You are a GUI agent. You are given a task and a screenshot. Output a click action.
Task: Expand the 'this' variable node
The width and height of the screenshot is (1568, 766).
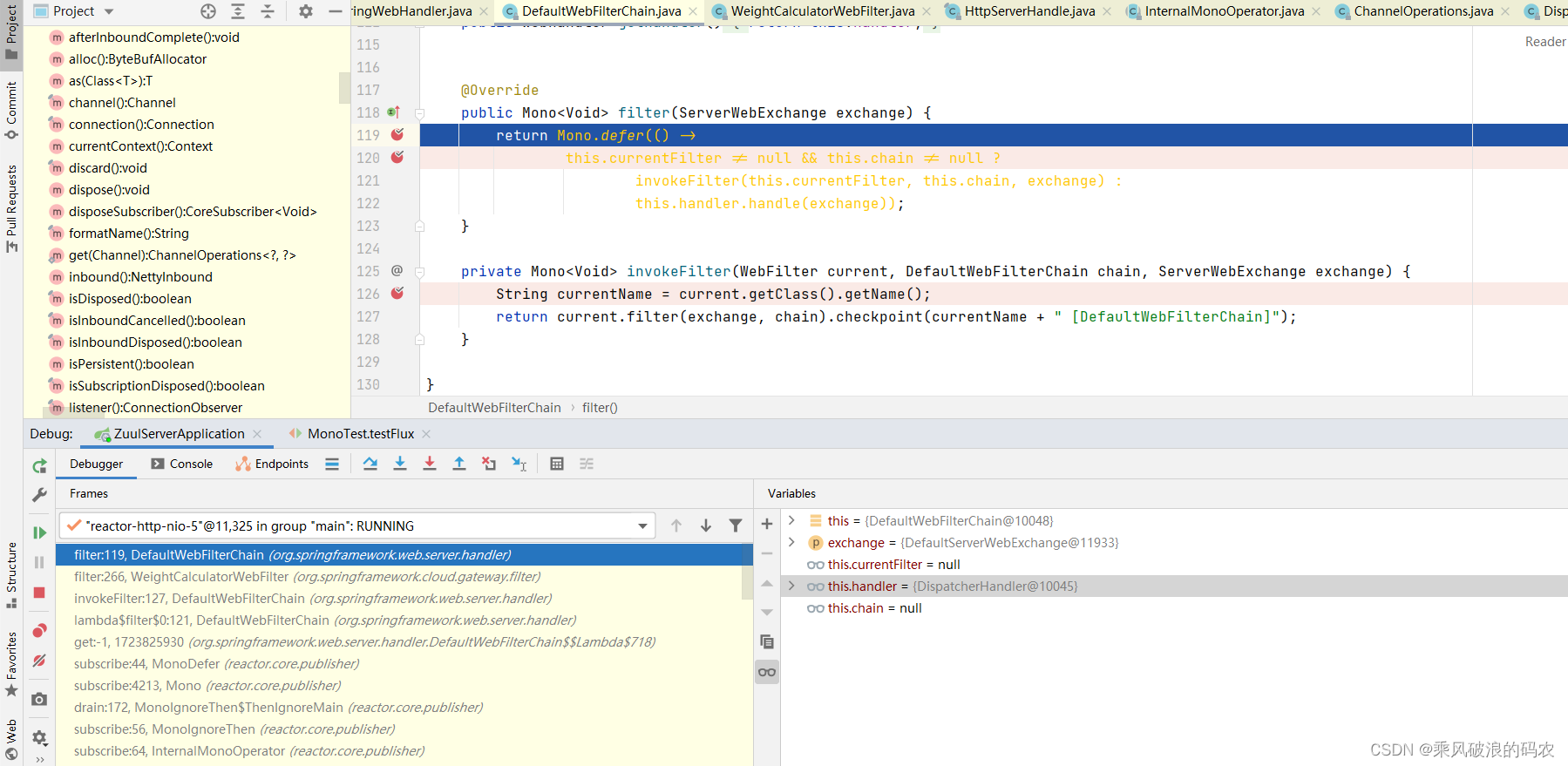(x=791, y=520)
